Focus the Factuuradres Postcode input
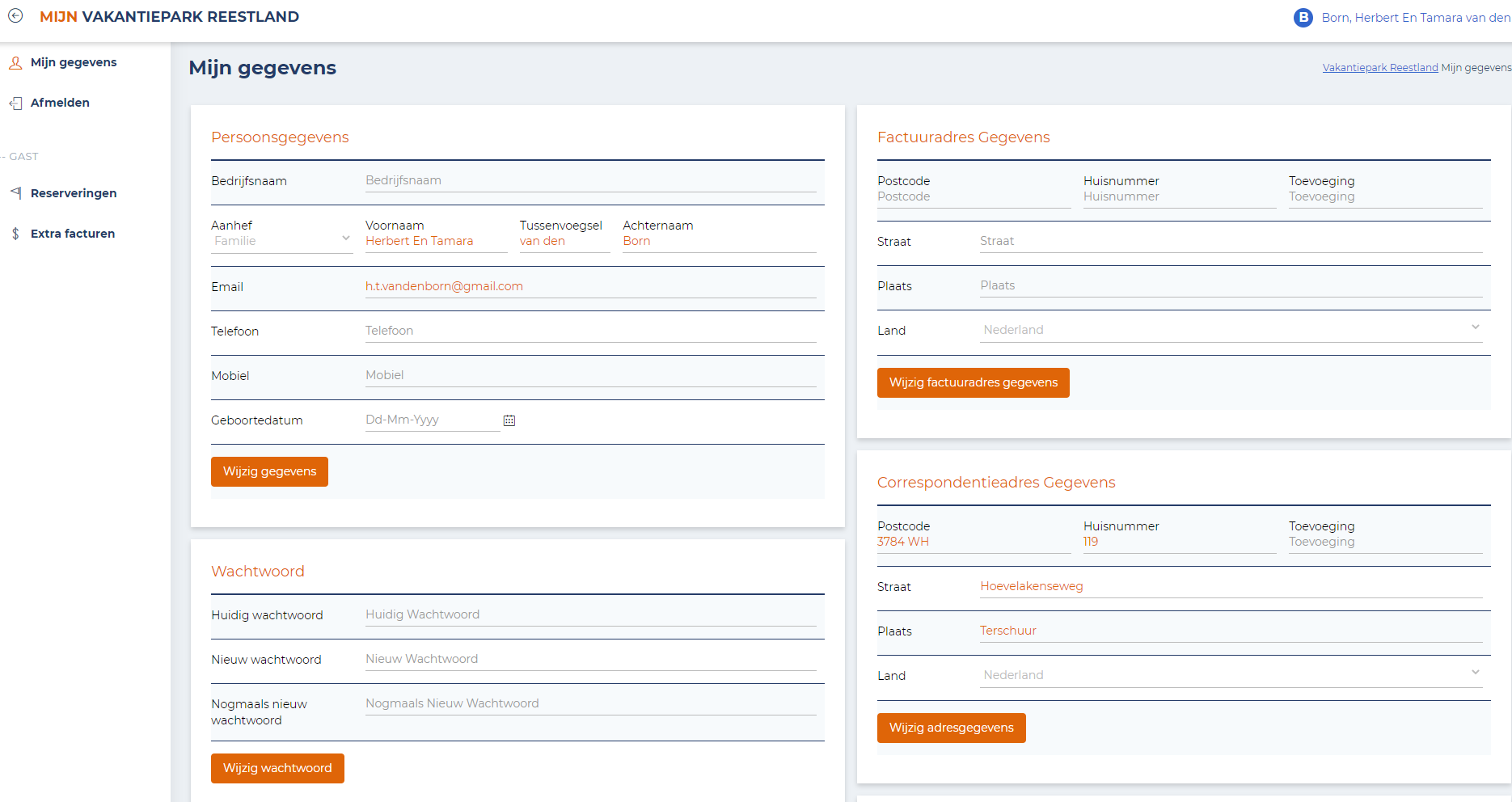This screenshot has width=1512, height=802. point(974,197)
